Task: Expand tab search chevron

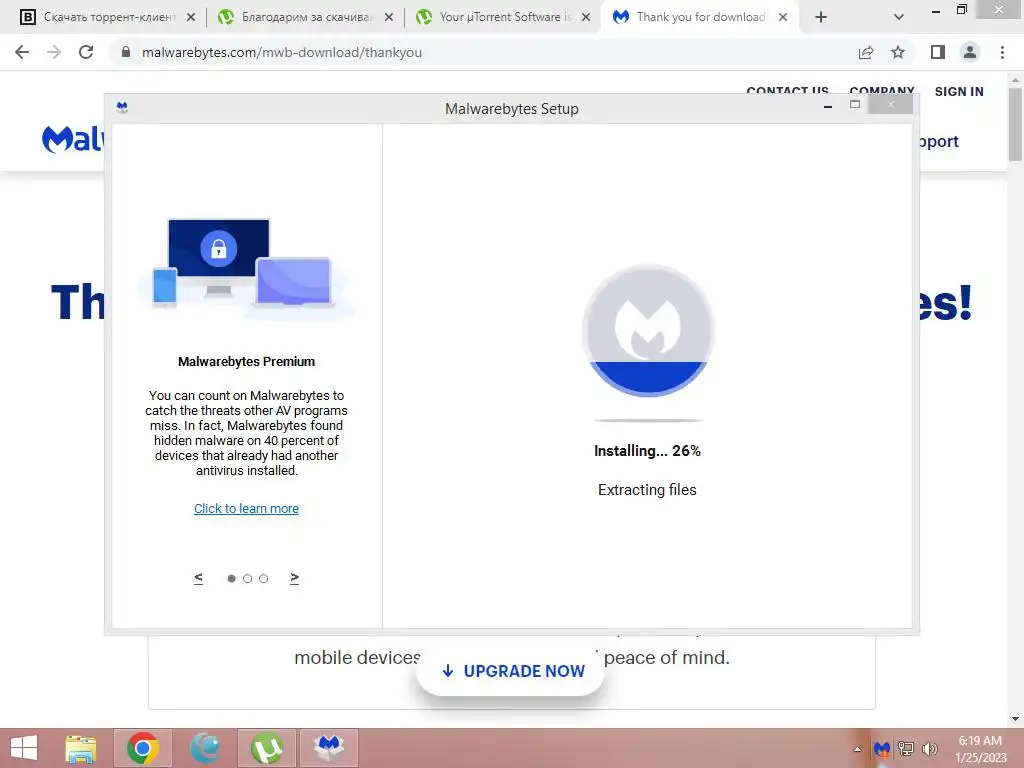Action: pyautogui.click(x=899, y=17)
